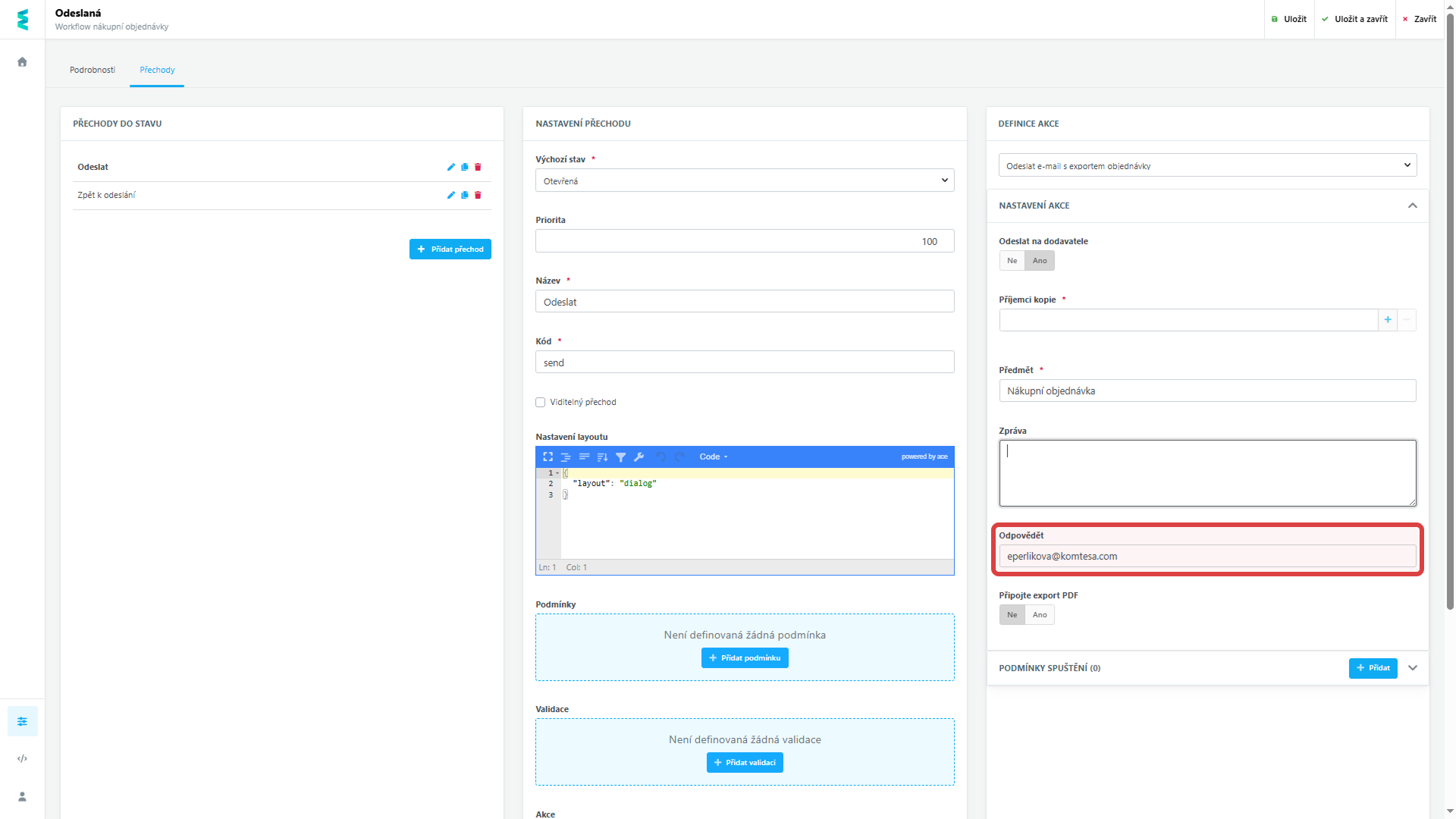Click Uložit a zavřít to save and close
1456x819 pixels.
click(x=1355, y=18)
